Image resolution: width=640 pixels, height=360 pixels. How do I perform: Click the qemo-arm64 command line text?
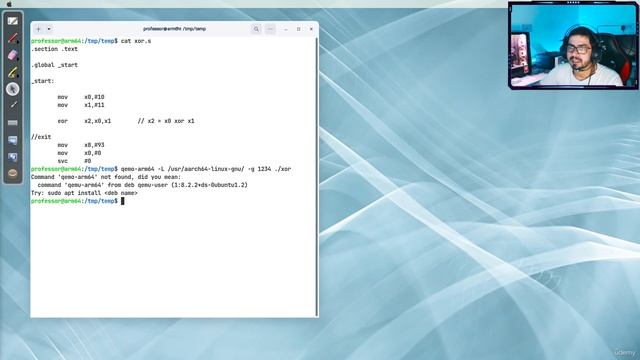tap(206, 169)
